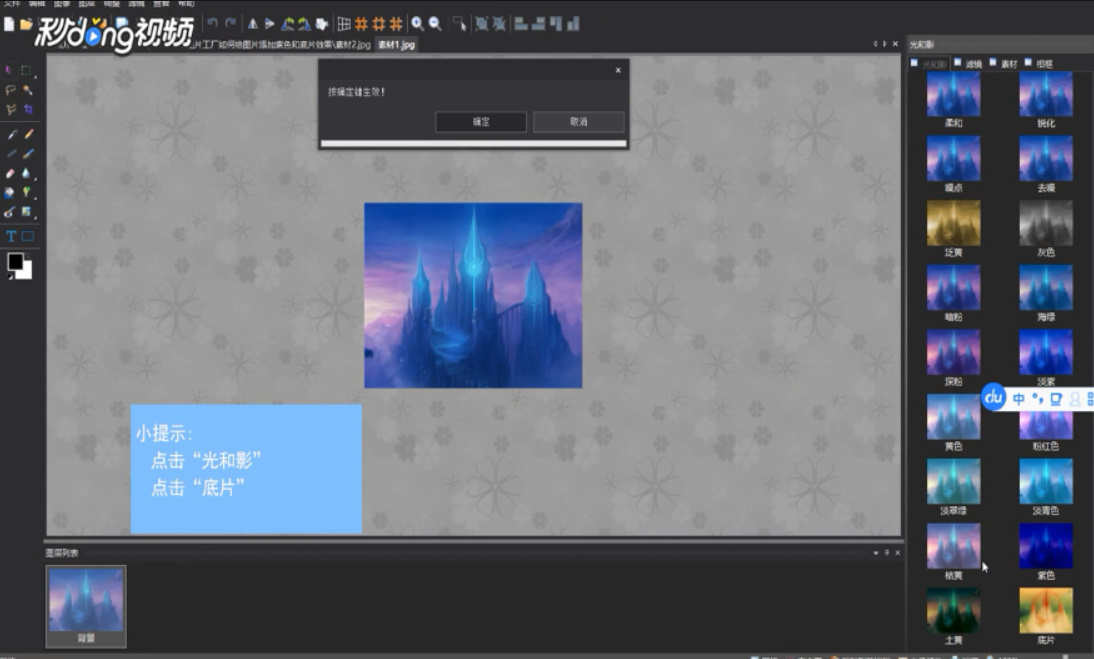The image size is (1094, 659).
Task: Click the zoom out magnifier icon
Action: [435, 24]
